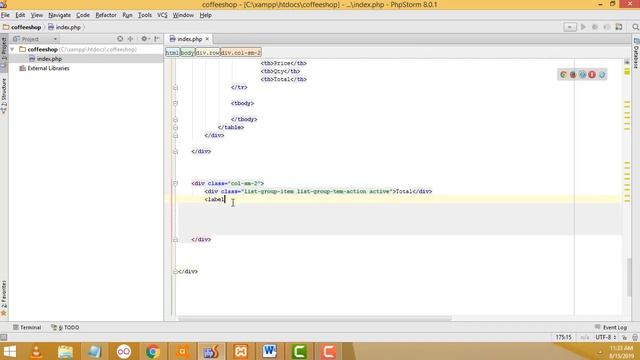This screenshot has height=360, width=640.
Task: Open preview in Internet Explorer icon
Action: [602, 75]
